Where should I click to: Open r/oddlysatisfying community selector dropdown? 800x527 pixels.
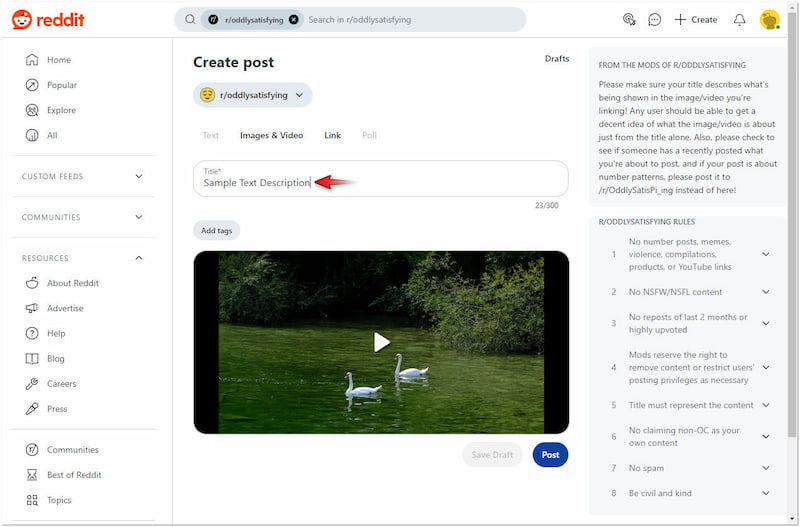click(253, 95)
